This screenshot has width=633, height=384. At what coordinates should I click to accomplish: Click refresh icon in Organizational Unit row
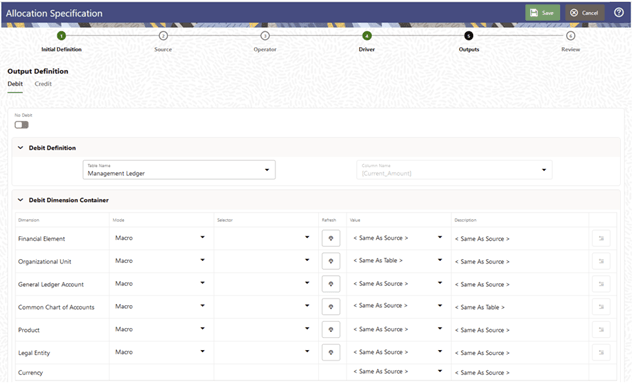[x=331, y=261]
